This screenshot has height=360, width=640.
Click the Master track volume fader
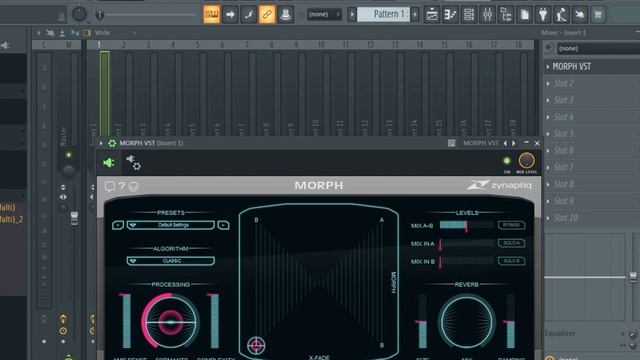74,218
